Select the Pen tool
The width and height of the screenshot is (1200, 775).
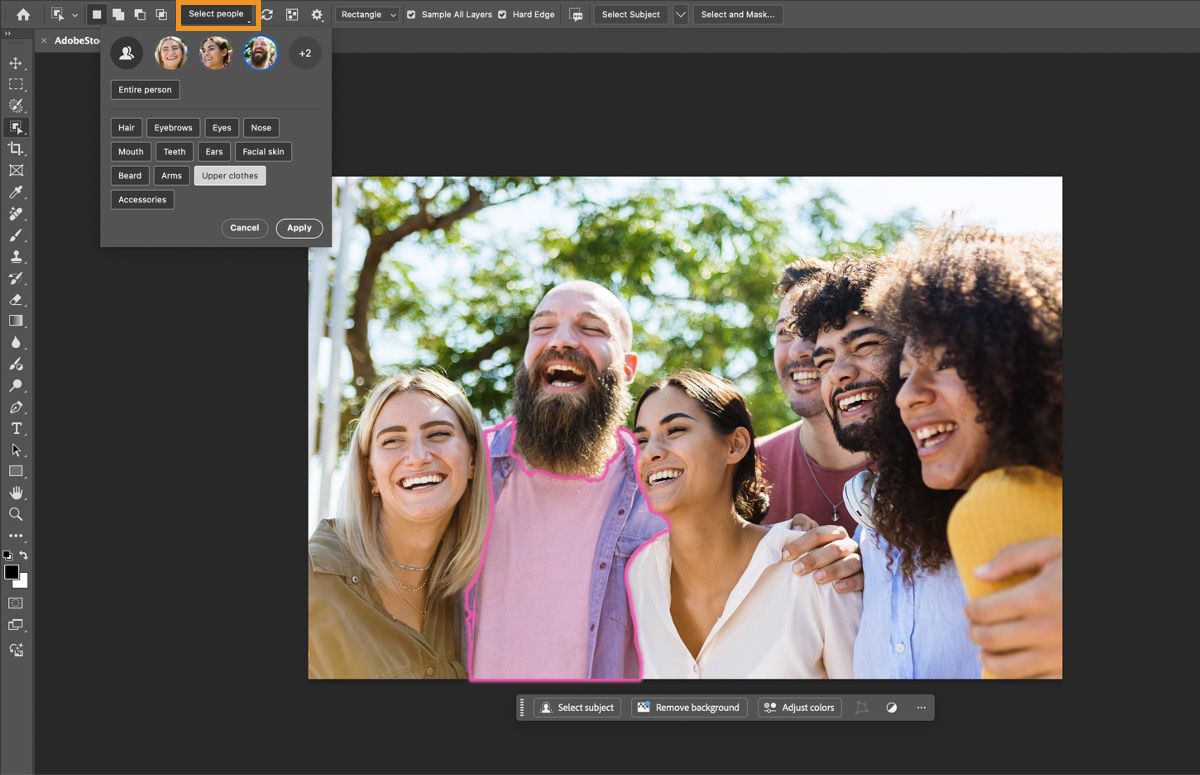pos(16,407)
